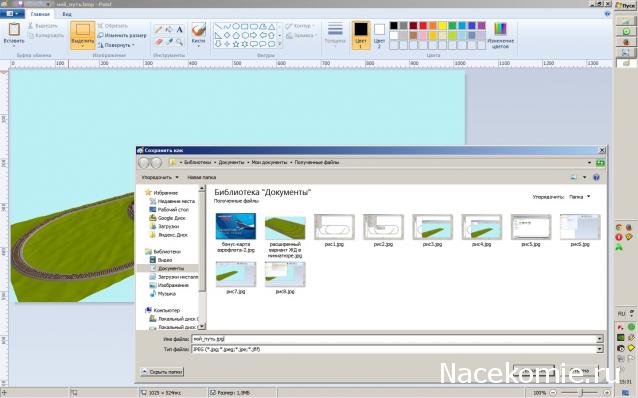Pick the yellow swatch in the color palette
This screenshot has height=398, width=638.
coord(442,26)
